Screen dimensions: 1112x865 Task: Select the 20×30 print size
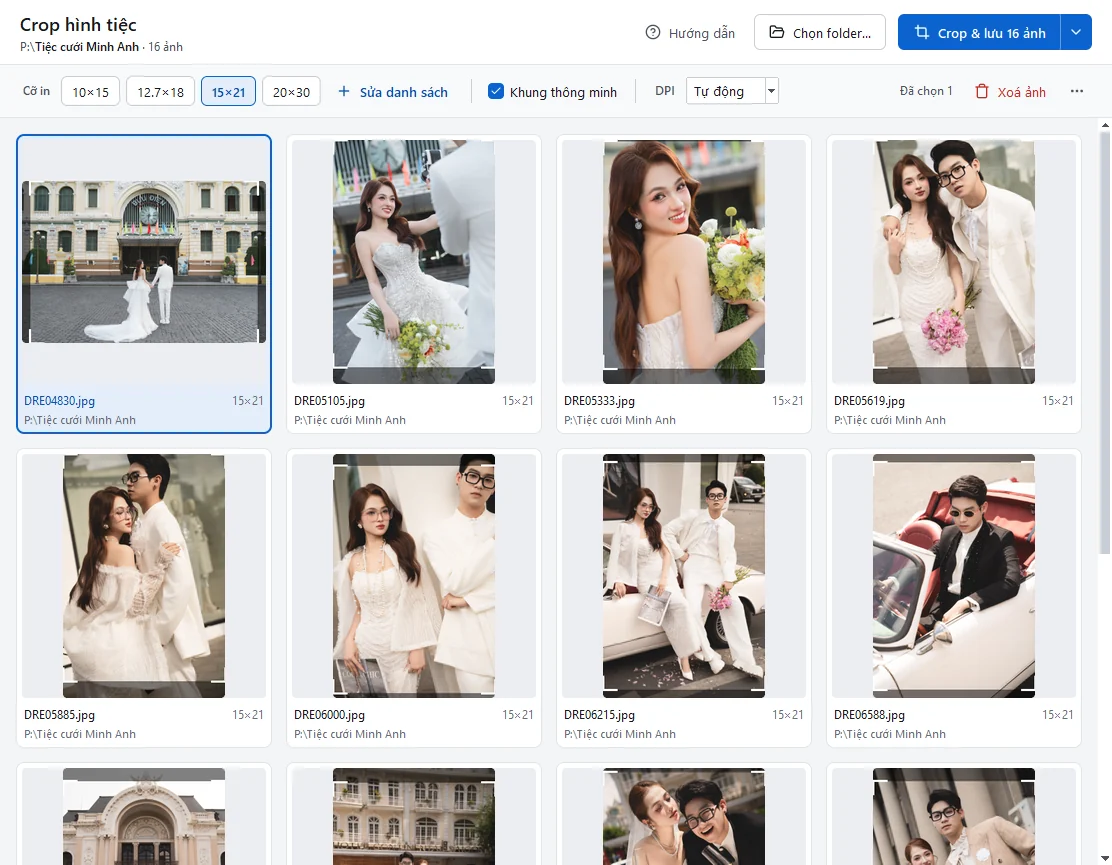click(x=291, y=91)
